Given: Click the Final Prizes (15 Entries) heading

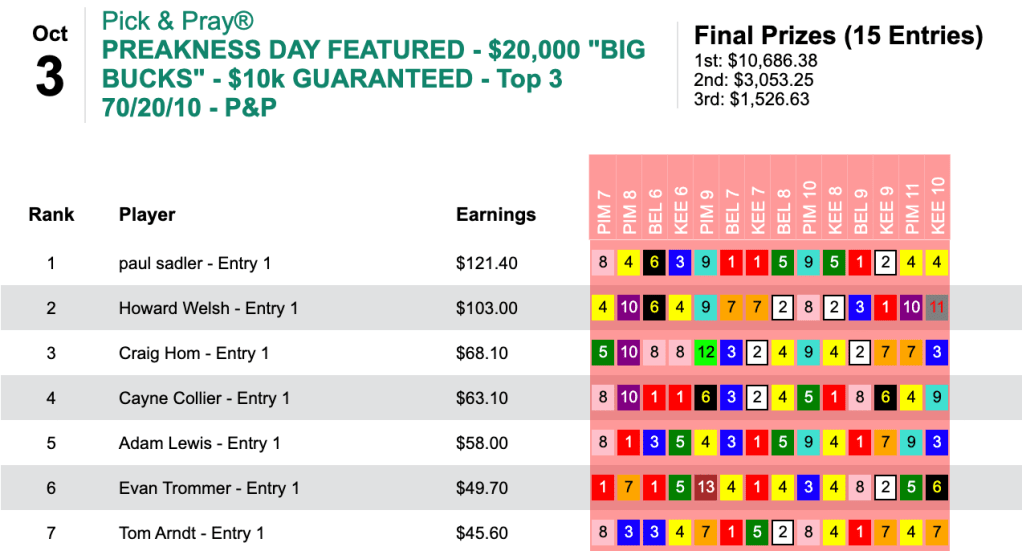Looking at the screenshot, I should tap(838, 37).
